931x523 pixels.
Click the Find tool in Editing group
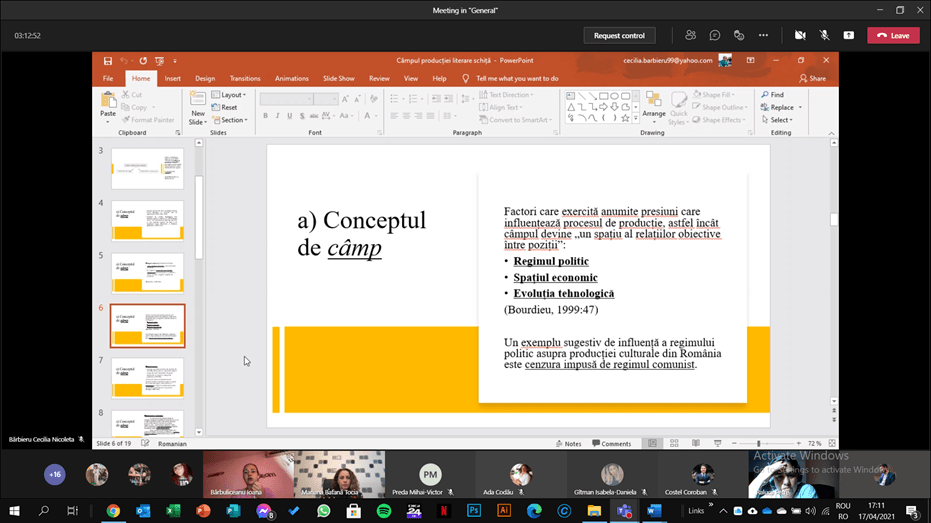(x=772, y=95)
